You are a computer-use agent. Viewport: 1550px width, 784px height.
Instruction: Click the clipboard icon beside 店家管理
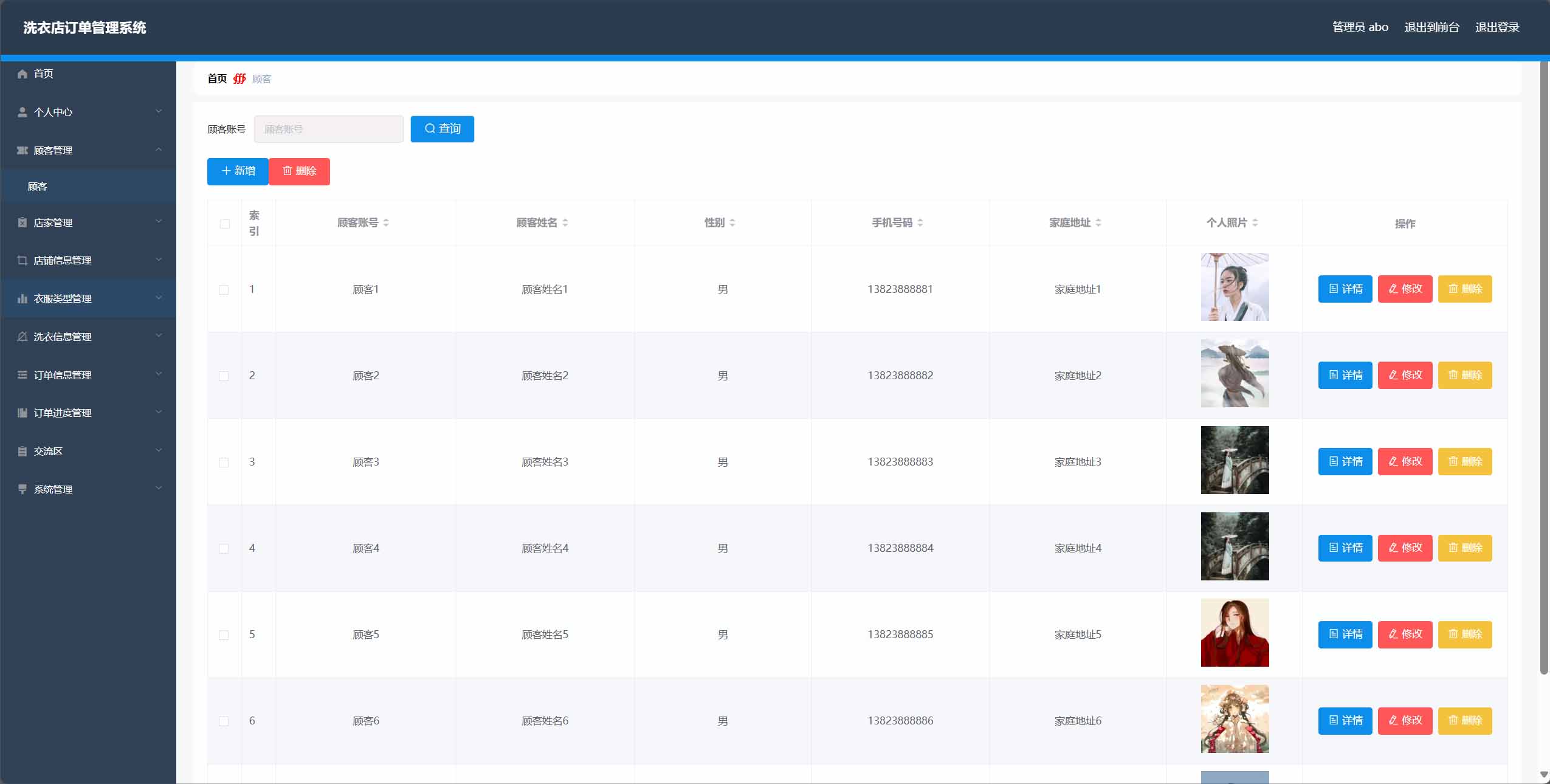pyautogui.click(x=22, y=222)
